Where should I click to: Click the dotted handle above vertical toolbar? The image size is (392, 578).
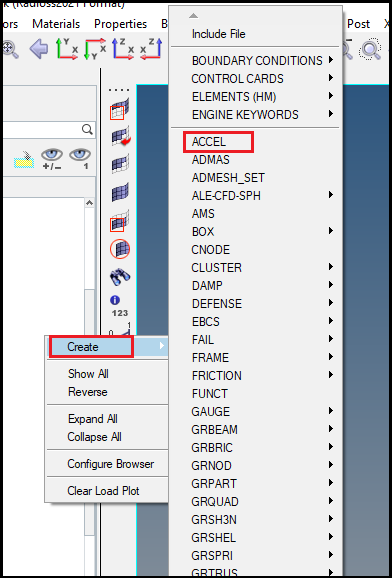[x=119, y=90]
